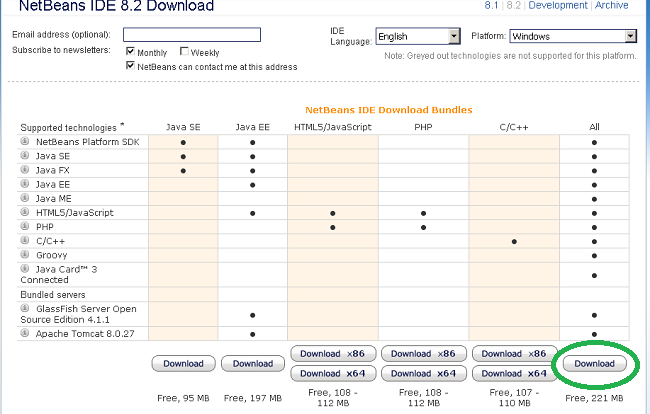Open the Development version link

click(558, 5)
